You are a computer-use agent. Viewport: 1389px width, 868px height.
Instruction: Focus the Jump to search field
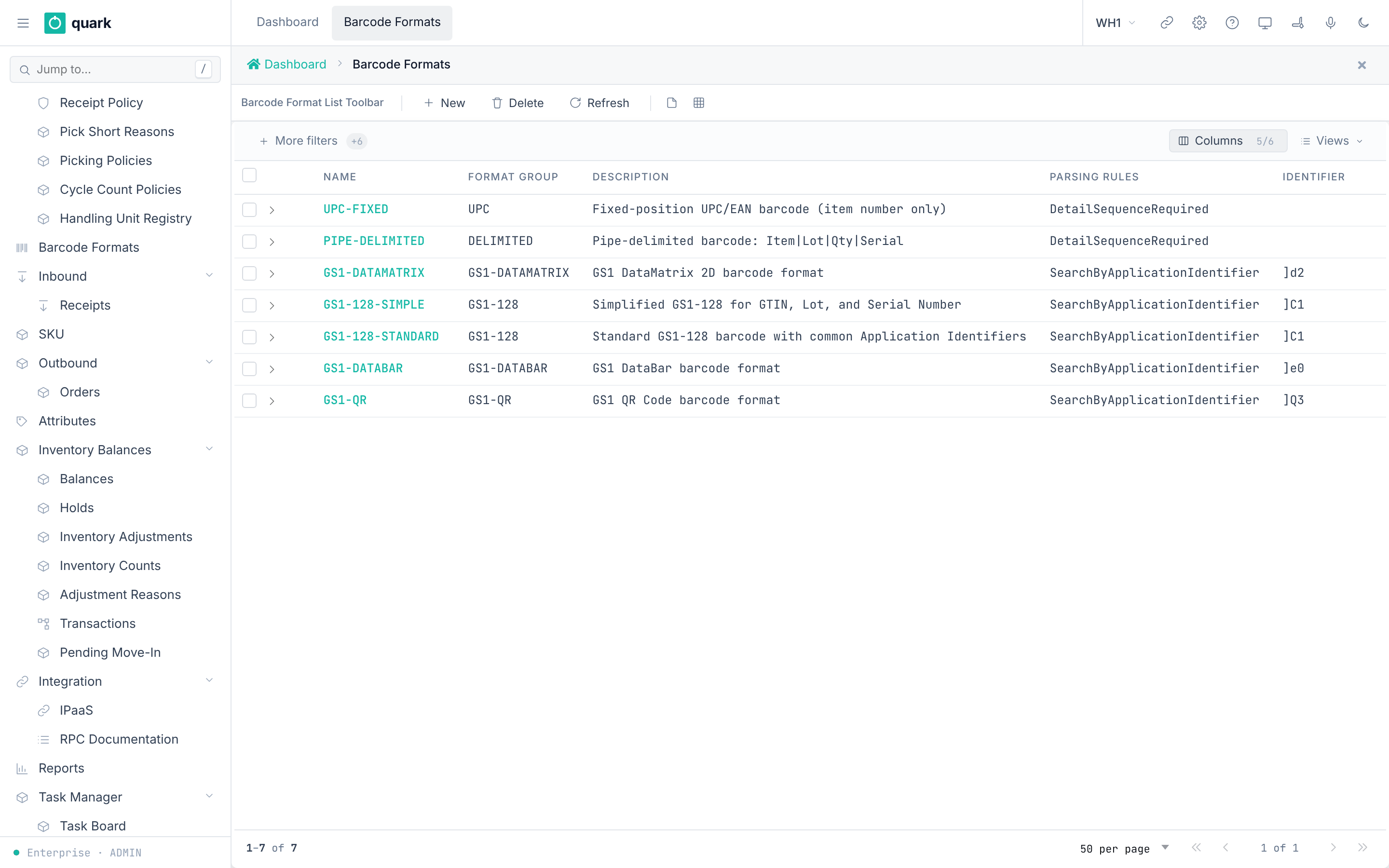[115, 69]
